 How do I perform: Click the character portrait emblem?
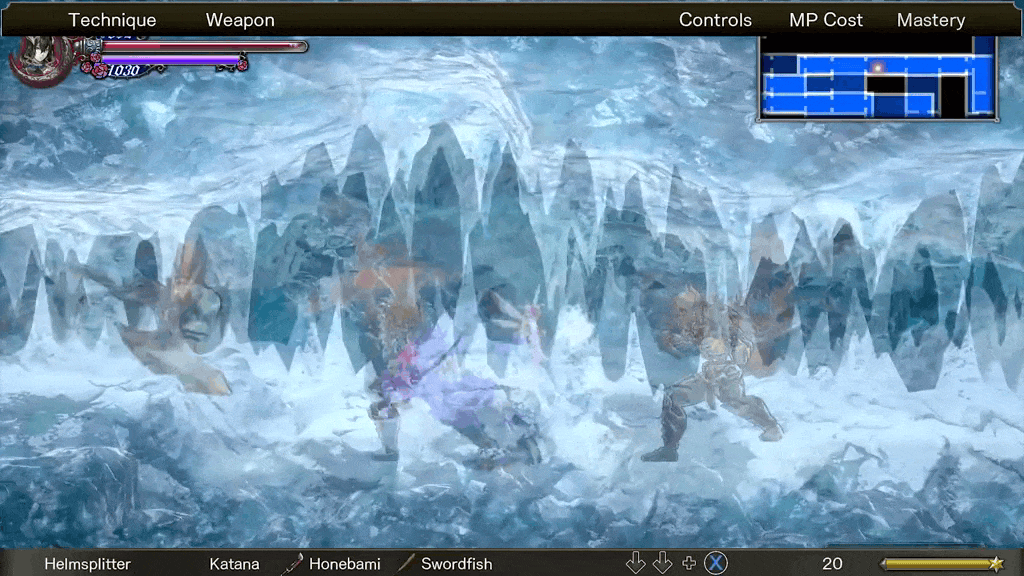[x=40, y=56]
